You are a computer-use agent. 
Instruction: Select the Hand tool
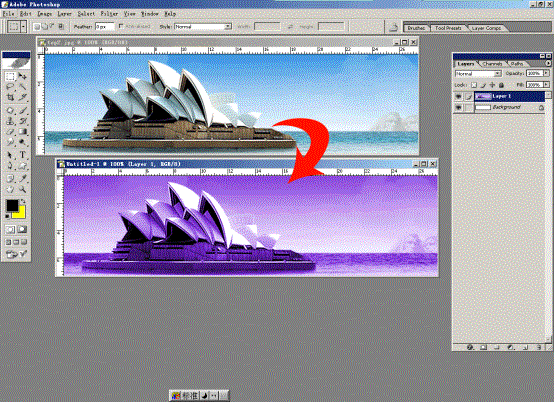click(10, 189)
